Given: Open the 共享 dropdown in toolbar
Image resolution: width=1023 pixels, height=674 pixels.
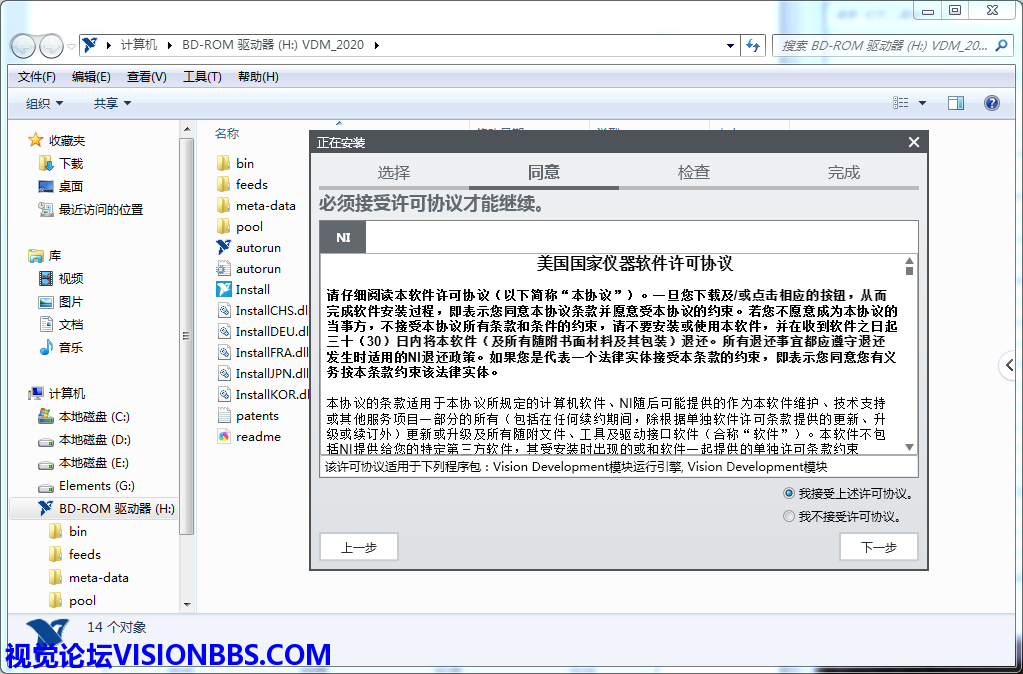Looking at the screenshot, I should (112, 103).
